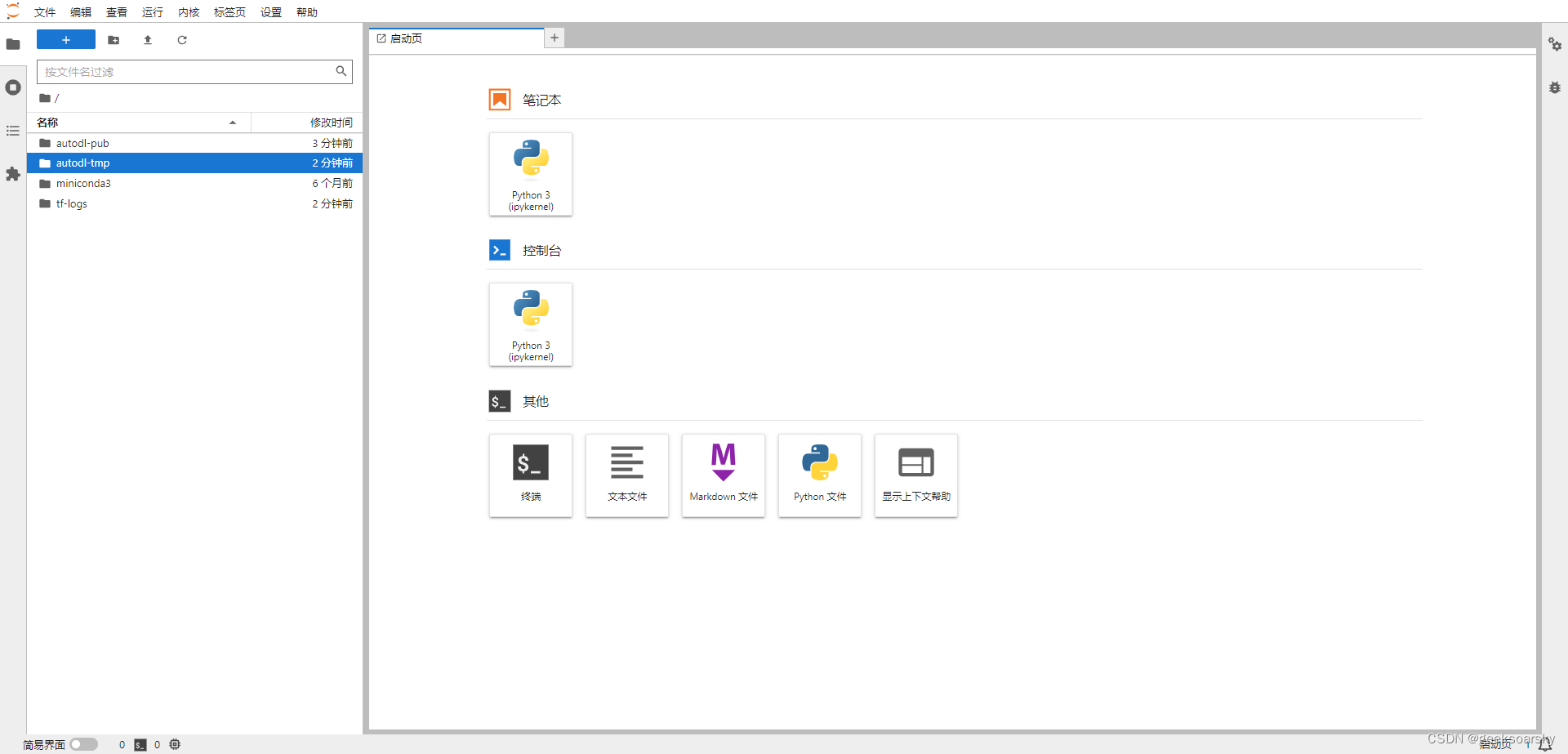Open the 运行 menu

(153, 12)
